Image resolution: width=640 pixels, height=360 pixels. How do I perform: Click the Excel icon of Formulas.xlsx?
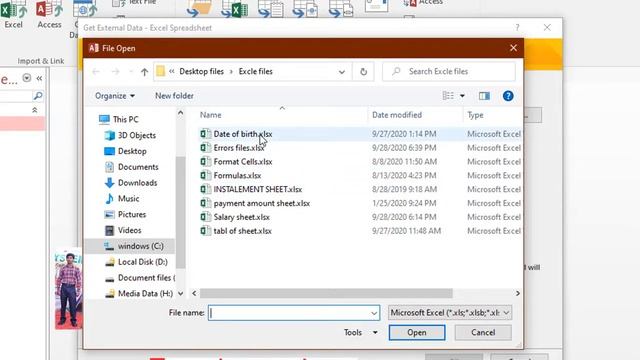205,176
